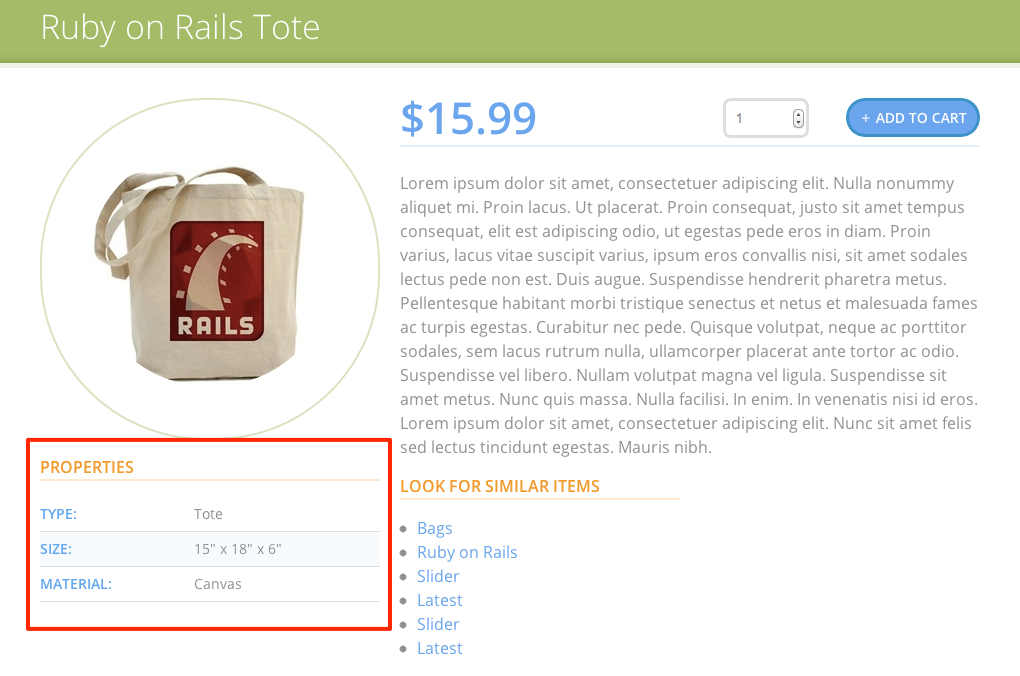Increase quantity with the stepper up arrow
Viewport: 1020px width, 676px height.
tap(798, 115)
